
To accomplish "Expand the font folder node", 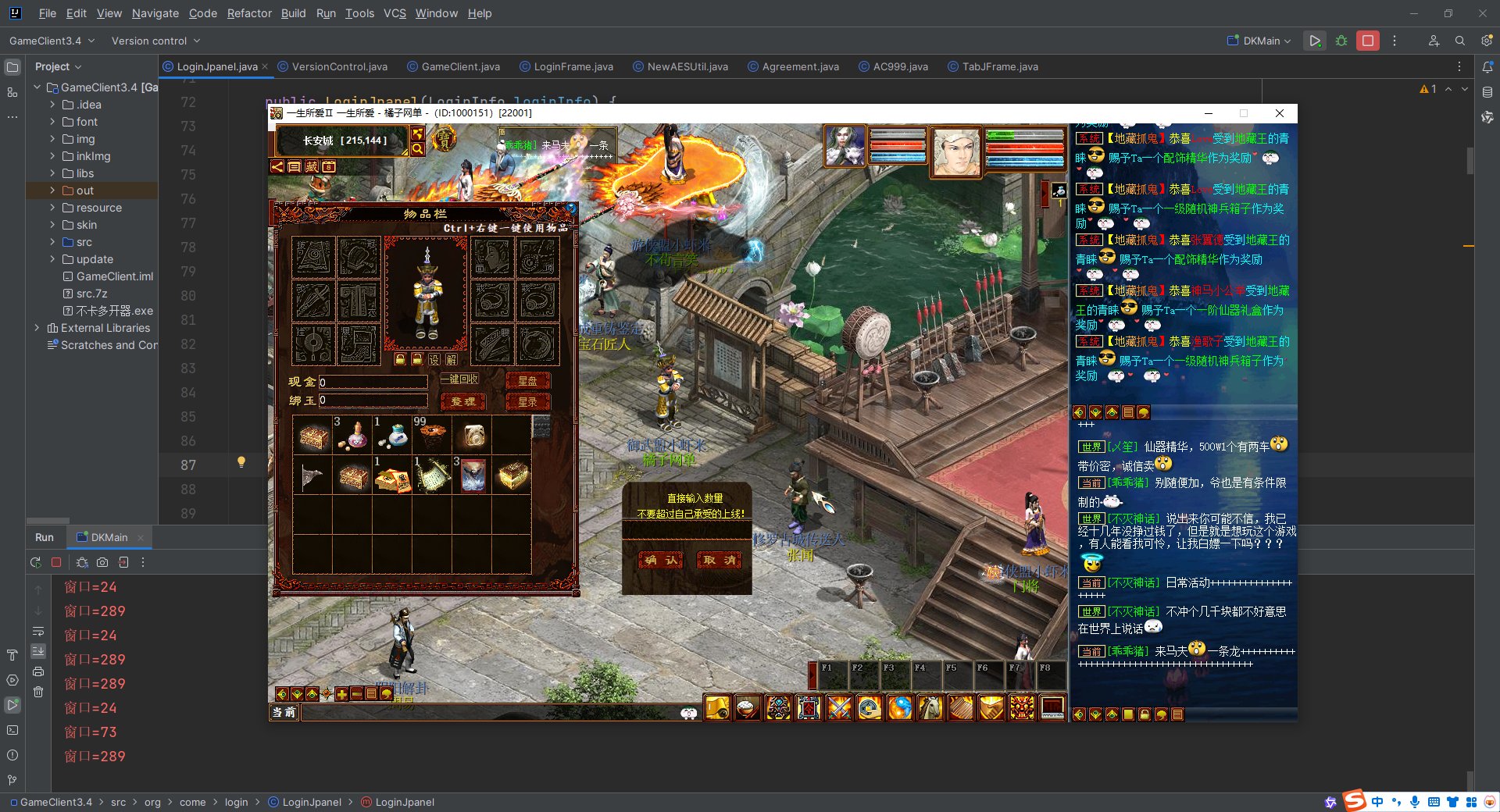I will coord(52,122).
